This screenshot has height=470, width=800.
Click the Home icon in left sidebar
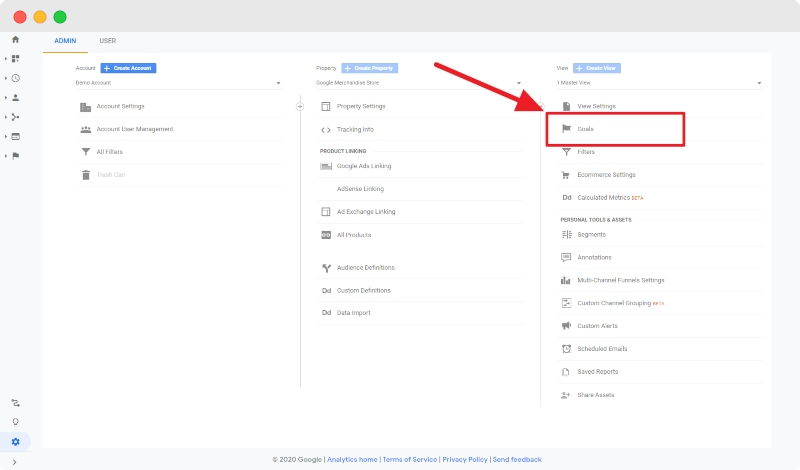15,39
